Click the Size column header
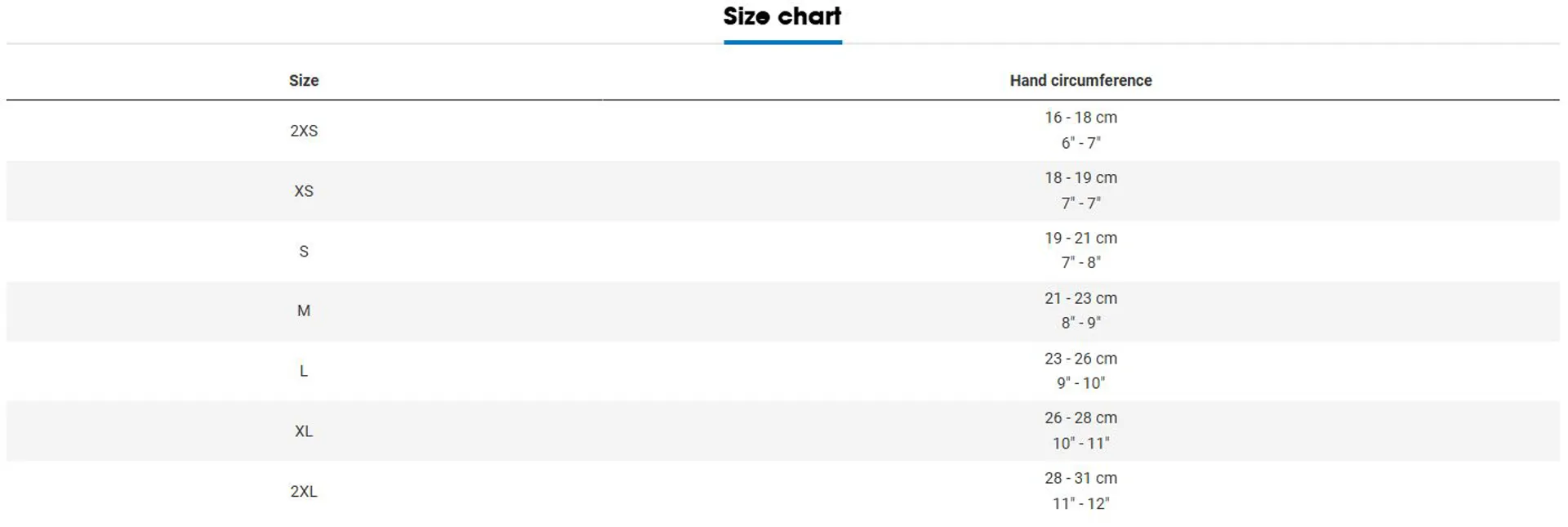 pyautogui.click(x=304, y=80)
